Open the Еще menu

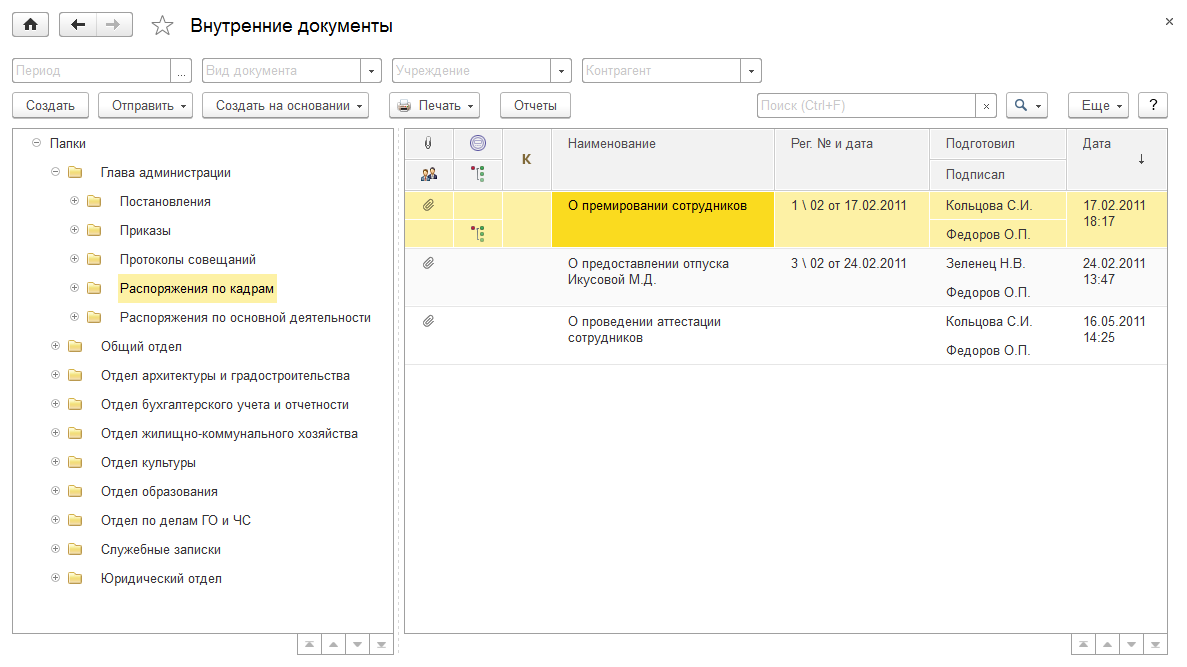pos(1098,105)
